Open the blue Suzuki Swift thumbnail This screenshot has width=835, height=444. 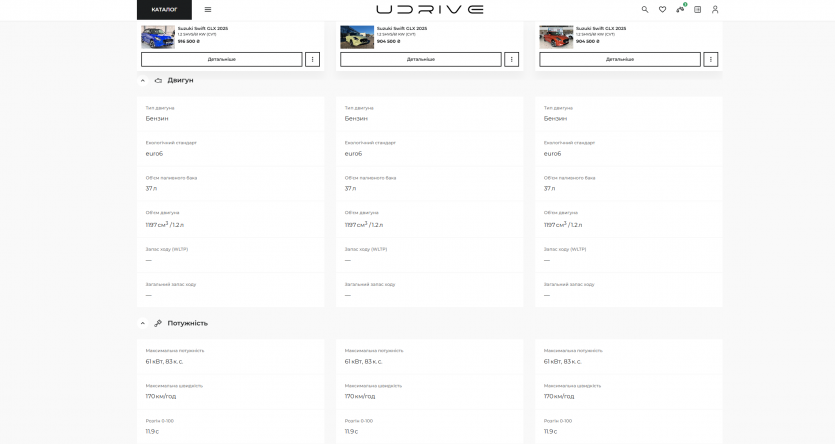tap(158, 37)
